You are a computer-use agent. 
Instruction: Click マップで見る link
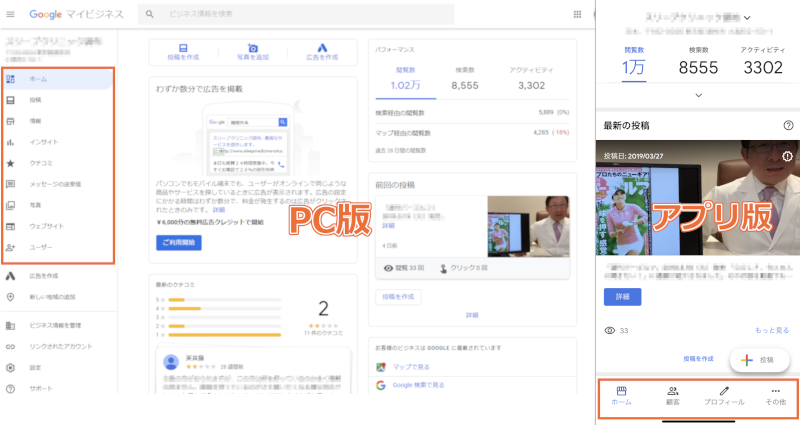coord(411,367)
